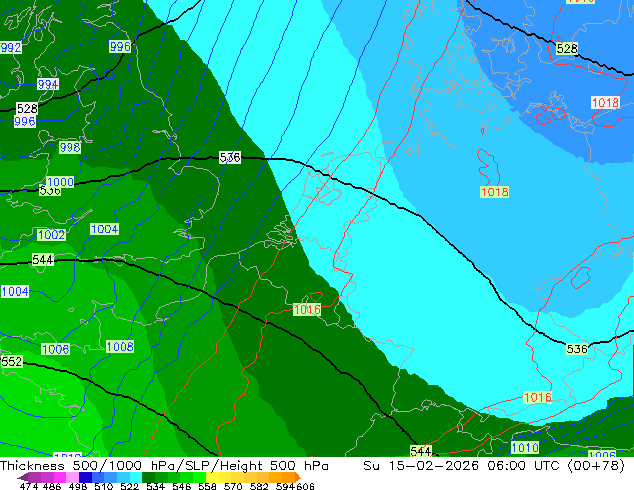Screen dimensions: 634x490
Task: Click the blue 1010 isobar label
Action: click(x=525, y=448)
